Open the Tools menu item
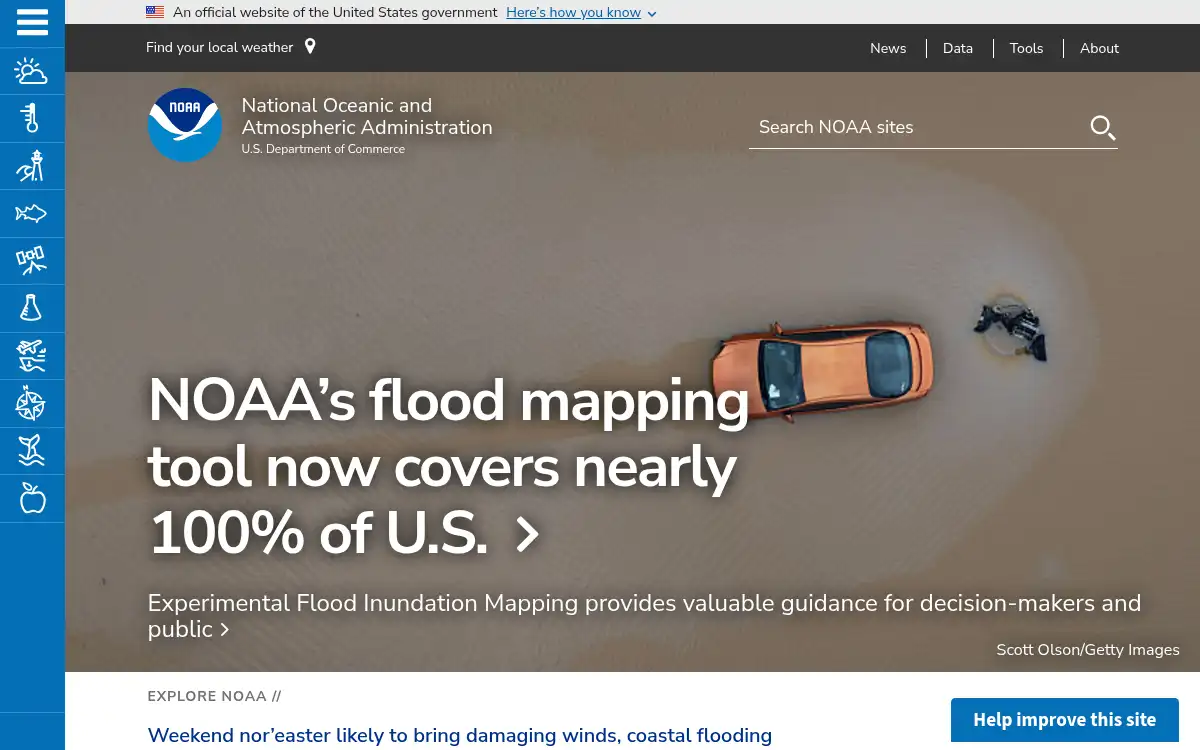 point(1026,48)
